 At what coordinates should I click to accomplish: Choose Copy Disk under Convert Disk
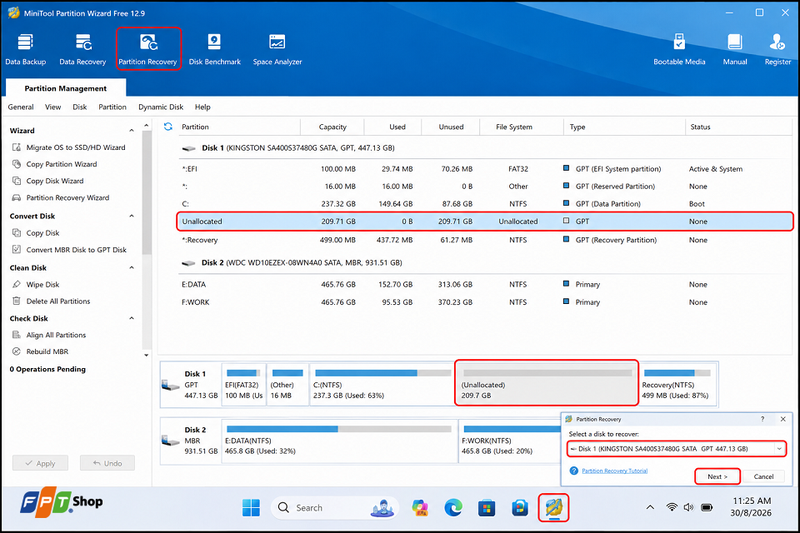(x=36, y=233)
